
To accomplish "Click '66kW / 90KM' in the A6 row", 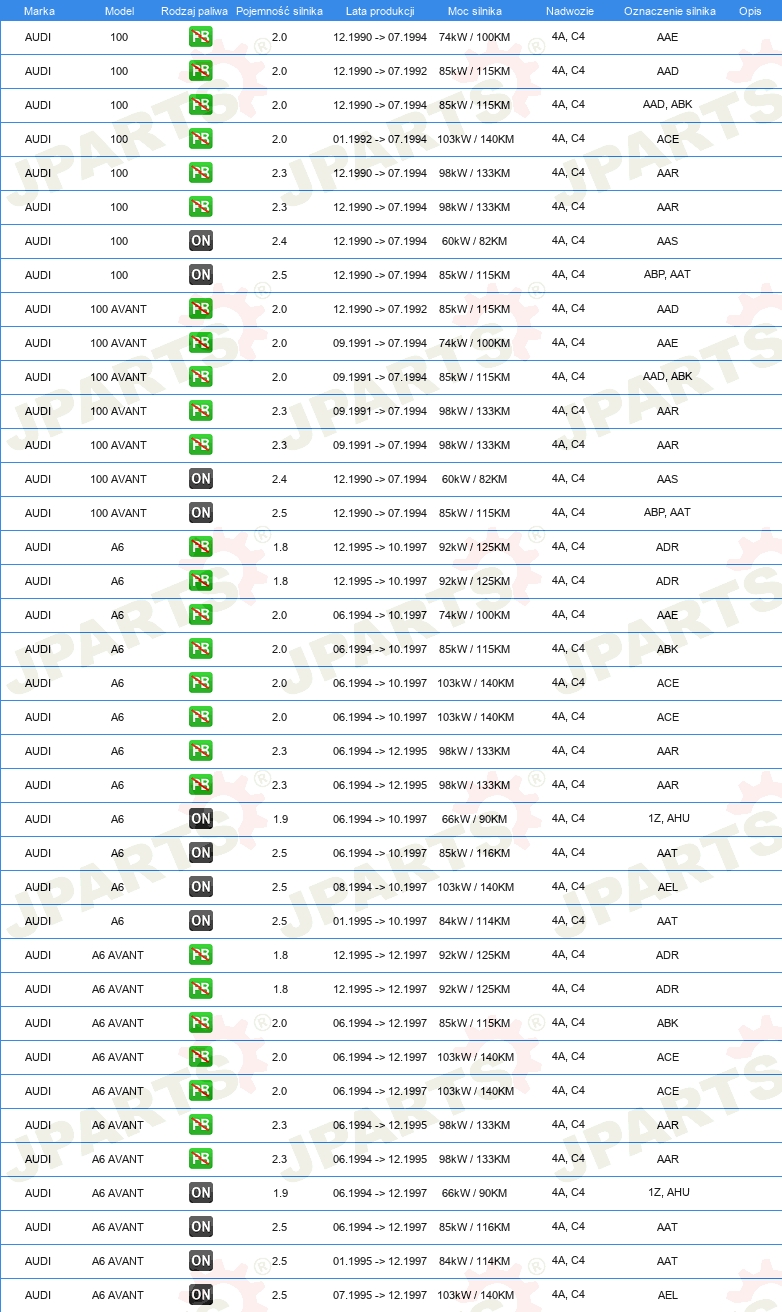I will tap(475, 819).
